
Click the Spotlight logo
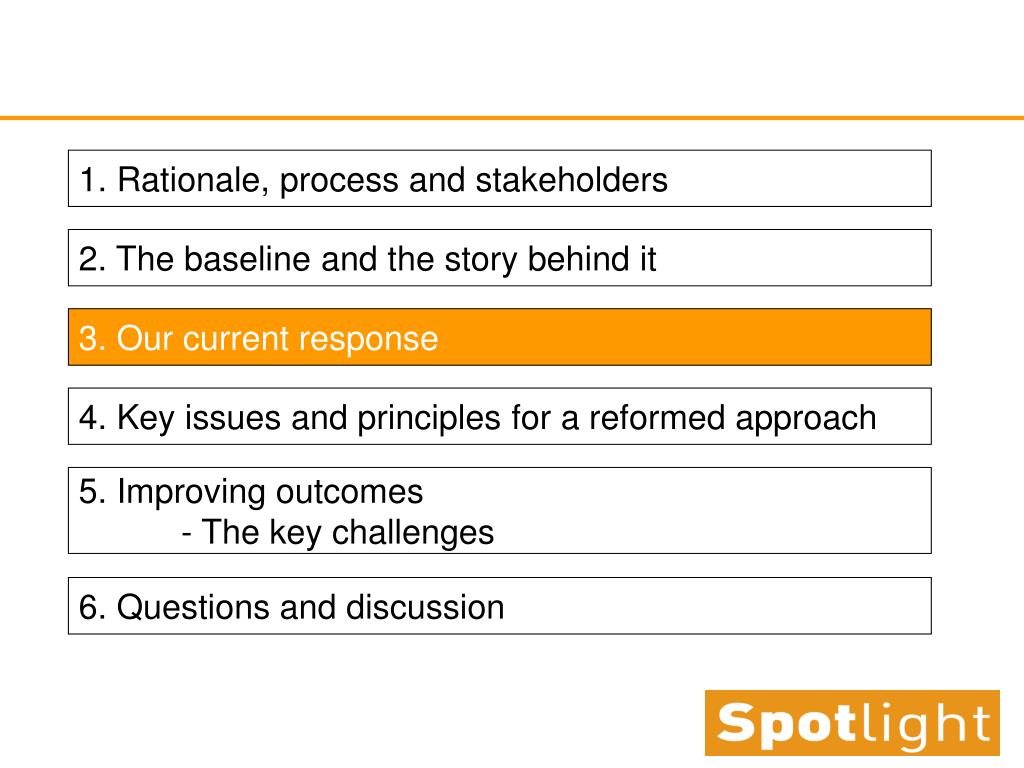(x=852, y=723)
